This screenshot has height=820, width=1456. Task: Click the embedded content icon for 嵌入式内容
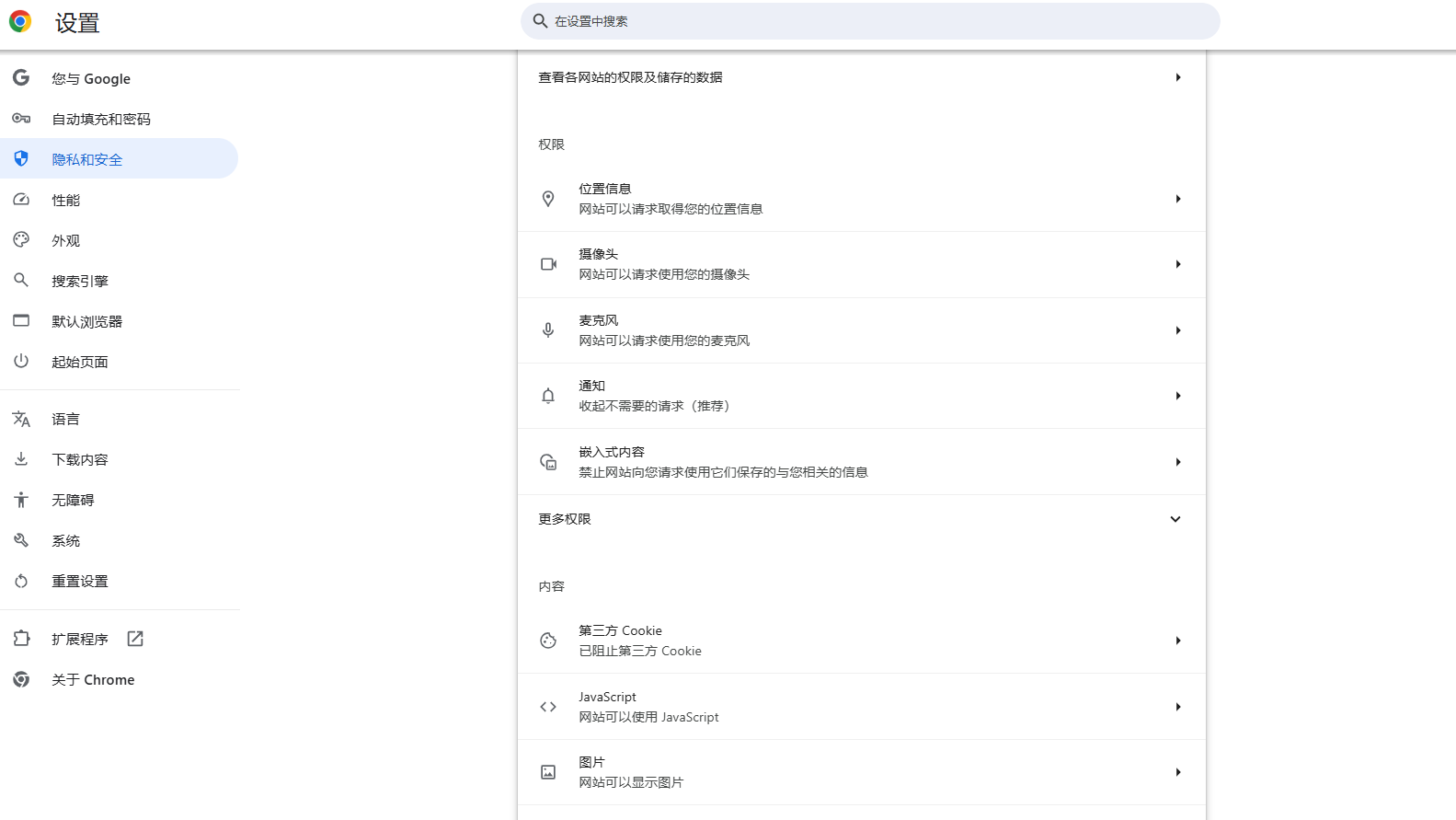coord(548,462)
